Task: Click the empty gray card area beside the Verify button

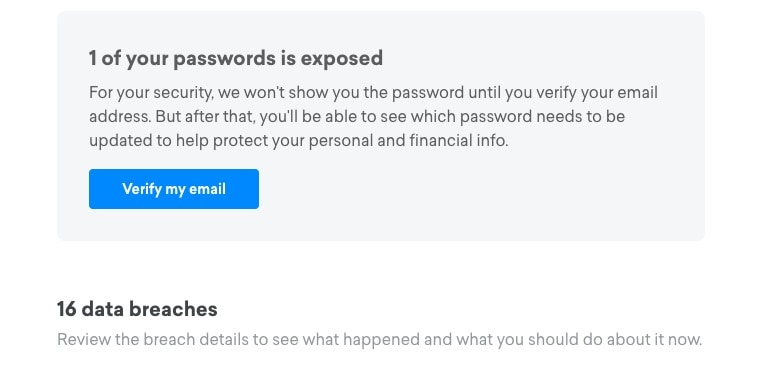Action: tap(480, 189)
